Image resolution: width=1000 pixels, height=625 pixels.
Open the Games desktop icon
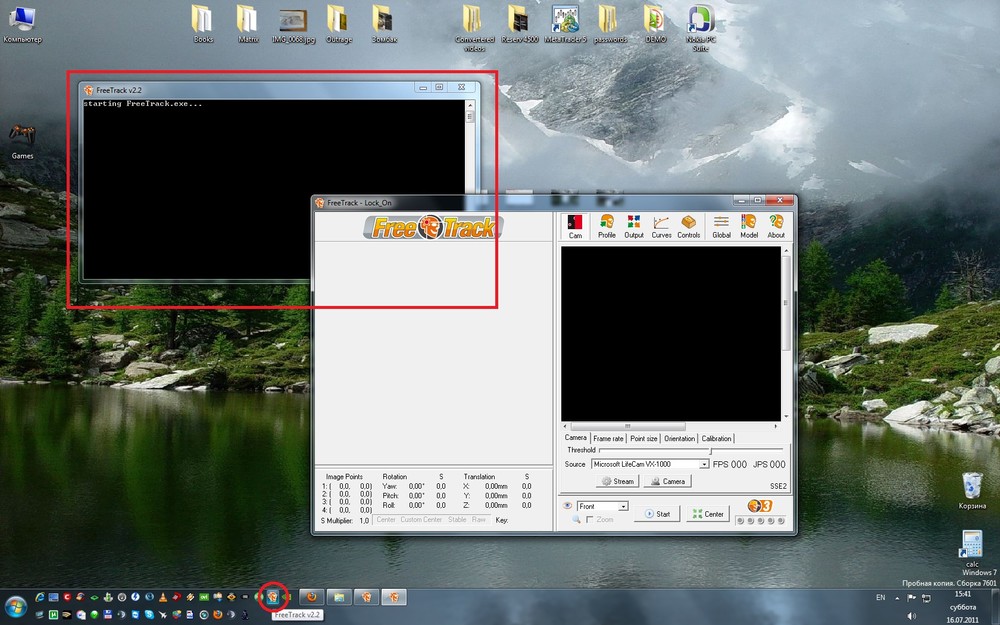point(22,142)
